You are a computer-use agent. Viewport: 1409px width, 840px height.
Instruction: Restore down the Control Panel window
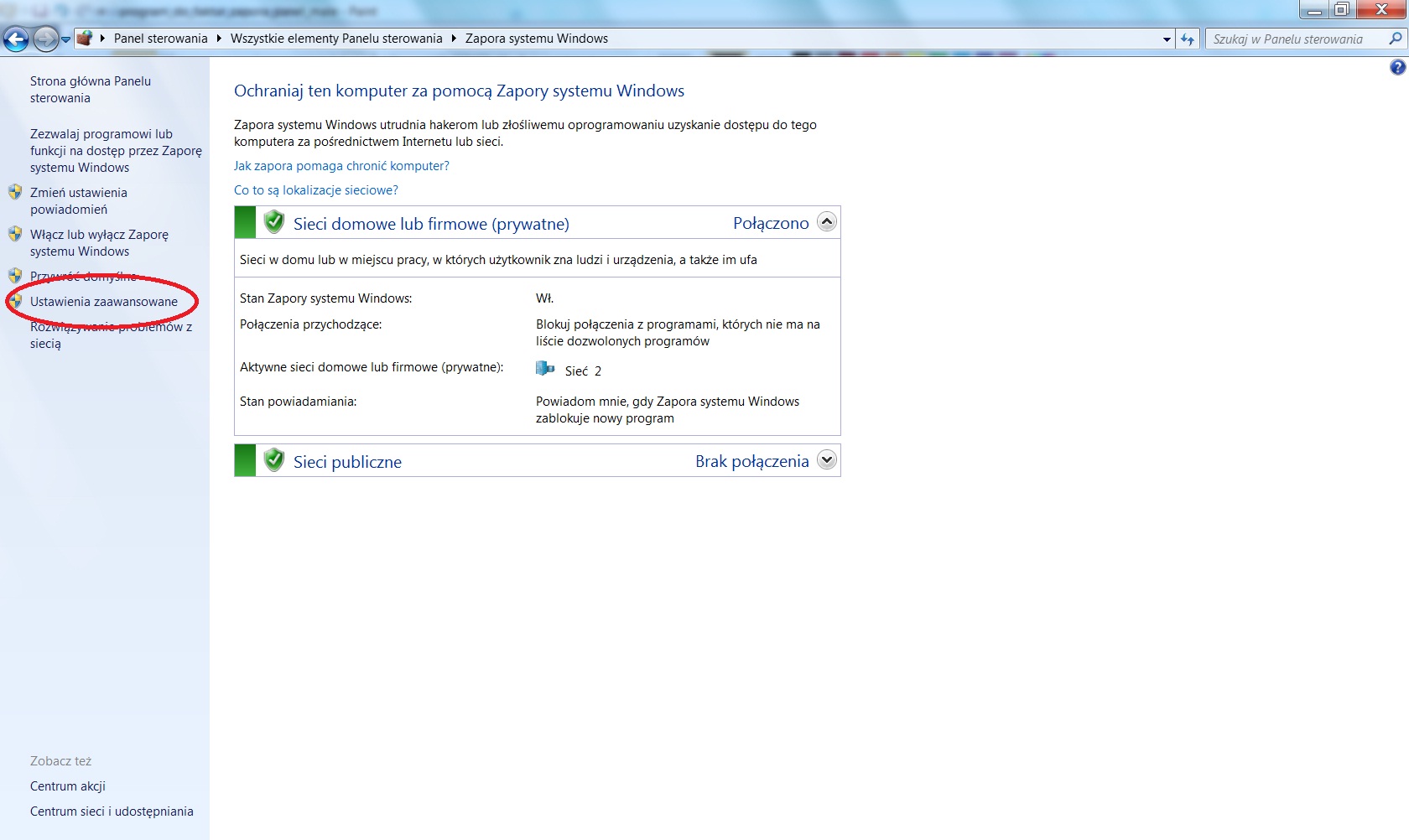[1341, 9]
